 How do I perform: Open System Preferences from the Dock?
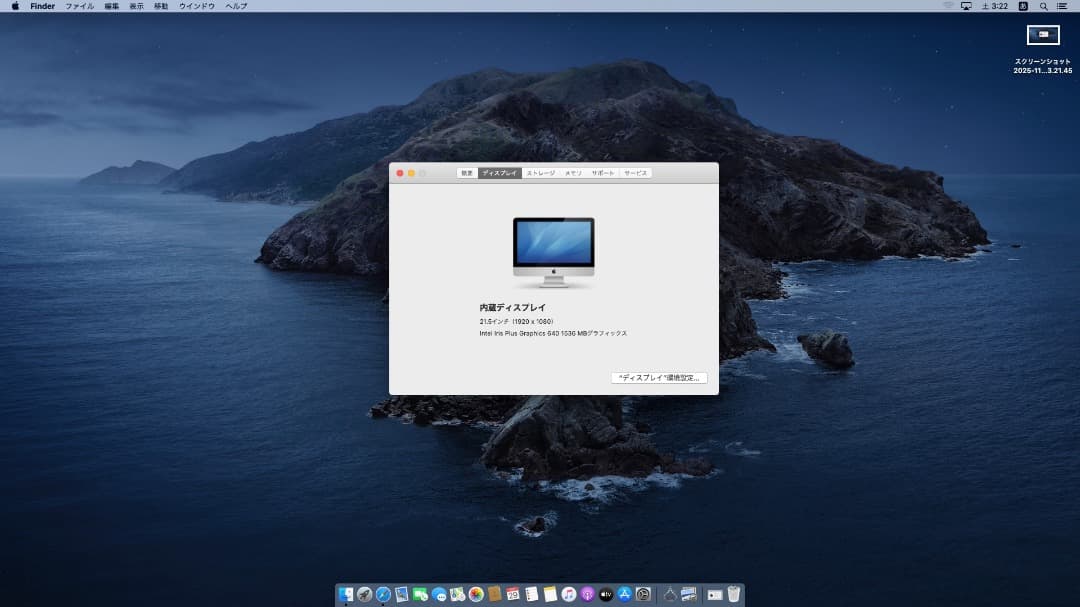[x=643, y=594]
